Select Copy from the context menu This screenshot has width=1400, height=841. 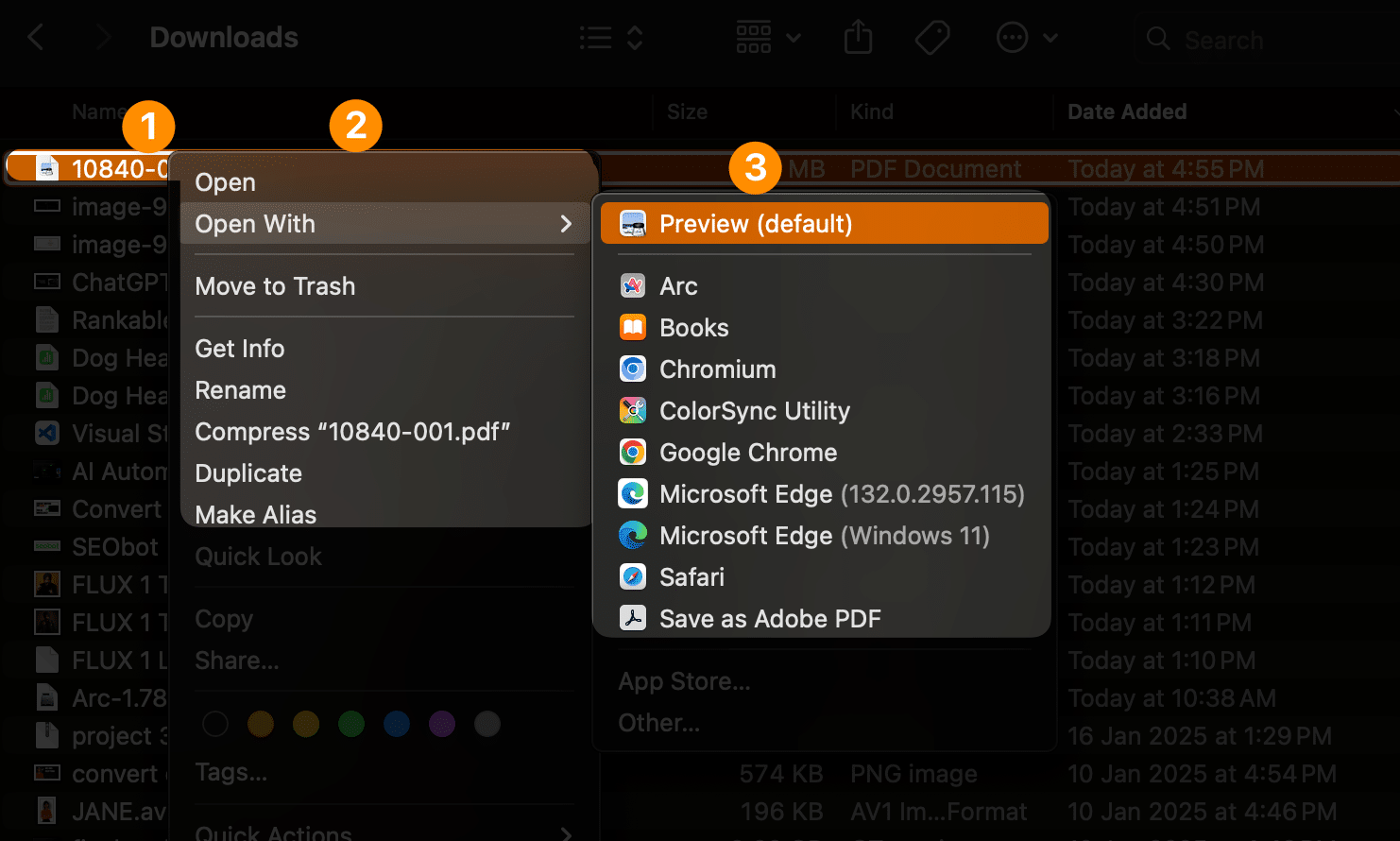click(385, 619)
